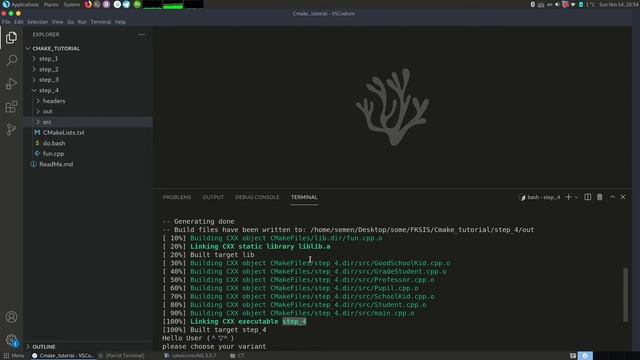Open the Menu button in the bottom taskbar

point(13,356)
